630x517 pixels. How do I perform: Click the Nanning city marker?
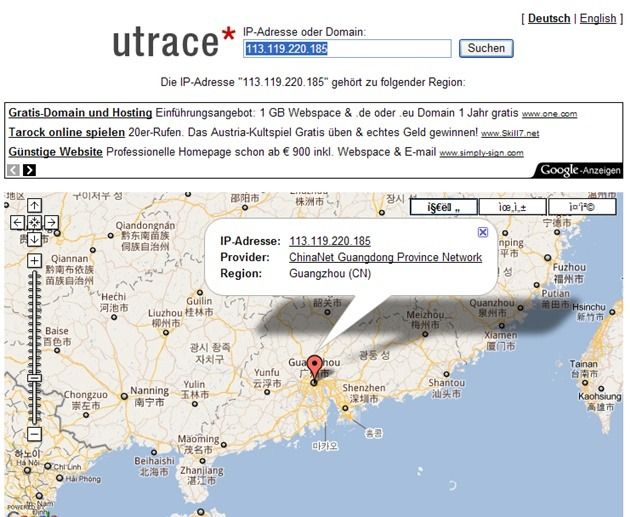click(x=125, y=397)
